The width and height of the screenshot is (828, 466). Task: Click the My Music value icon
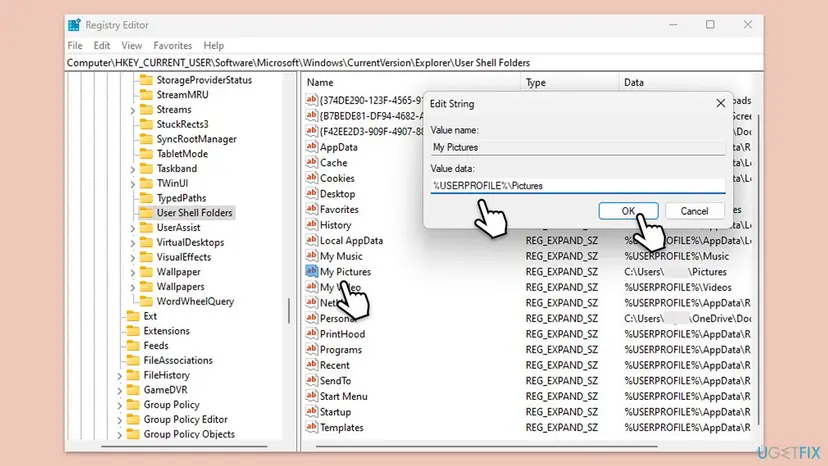(x=312, y=256)
